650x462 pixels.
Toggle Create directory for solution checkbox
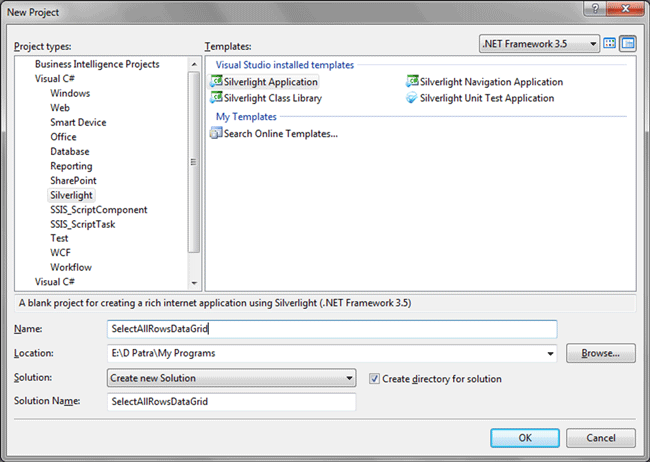(375, 379)
